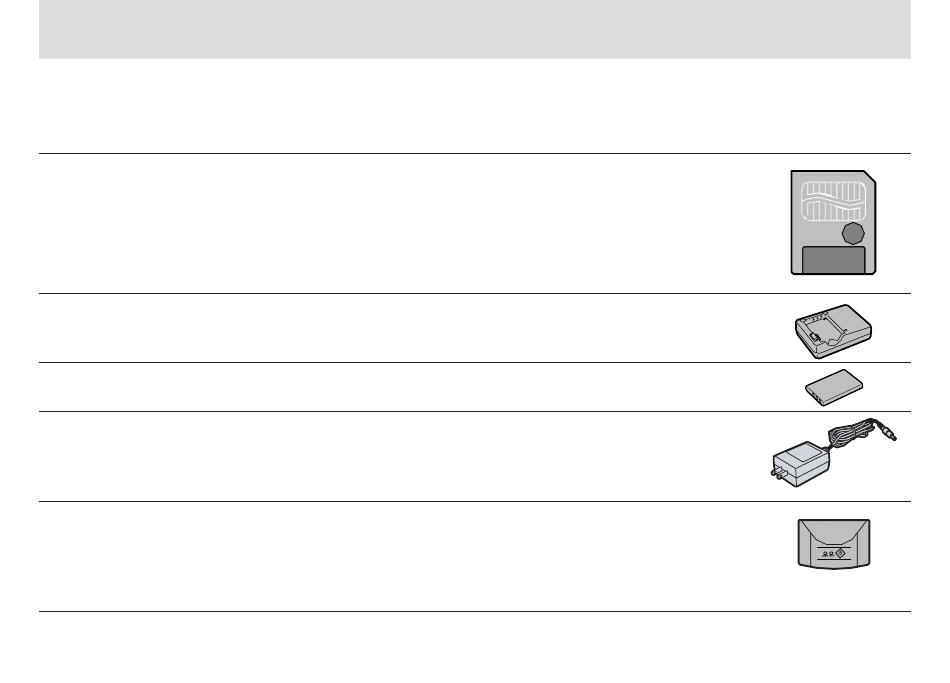Click the diamond symbol on the card reader
Screen dimensions: 950x683
[x=840, y=553]
